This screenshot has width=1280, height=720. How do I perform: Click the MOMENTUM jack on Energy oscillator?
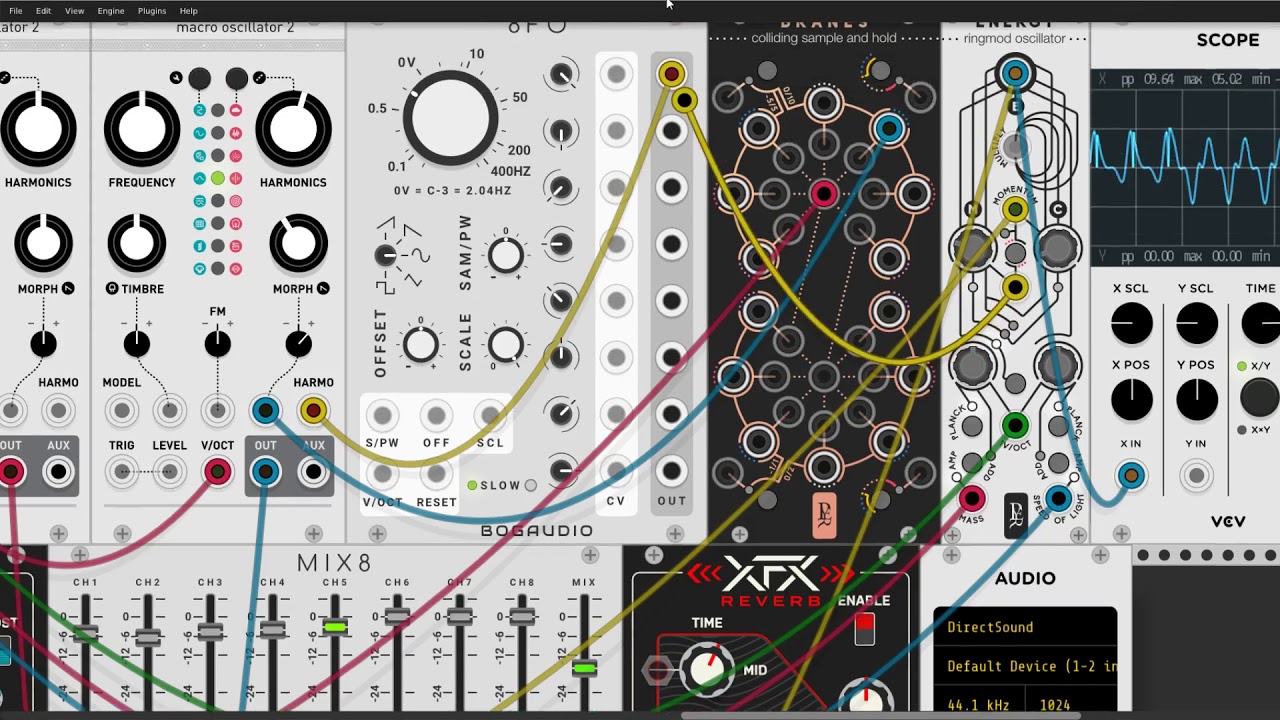point(1015,209)
